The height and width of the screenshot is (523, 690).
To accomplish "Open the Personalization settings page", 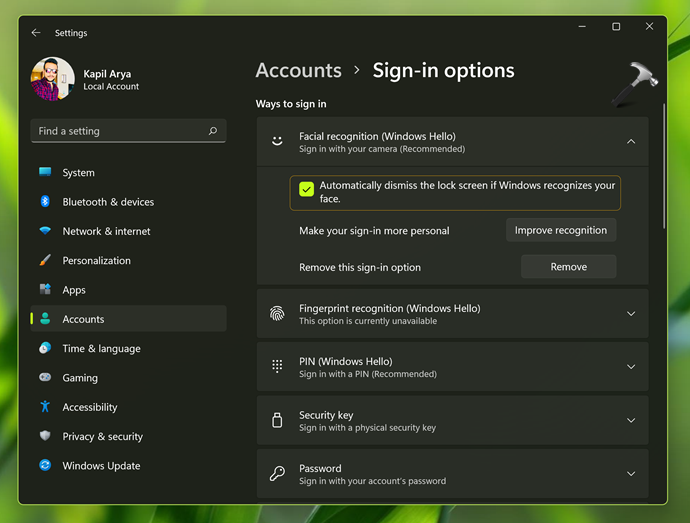I will [96, 260].
